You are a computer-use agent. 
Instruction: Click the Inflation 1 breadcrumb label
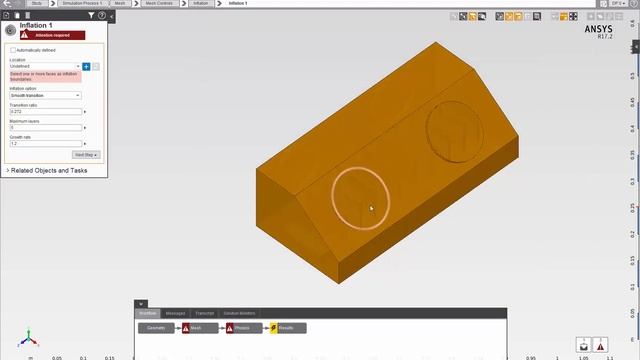click(238, 3)
